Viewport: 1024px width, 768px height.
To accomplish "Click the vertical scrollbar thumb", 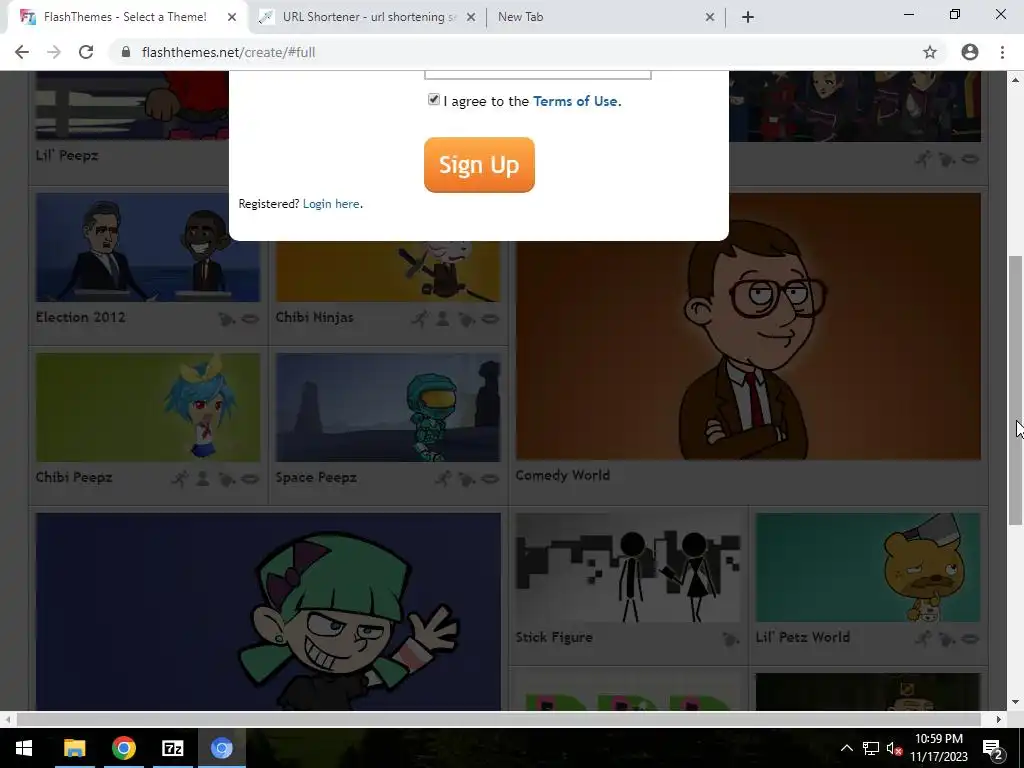I will [x=1016, y=391].
